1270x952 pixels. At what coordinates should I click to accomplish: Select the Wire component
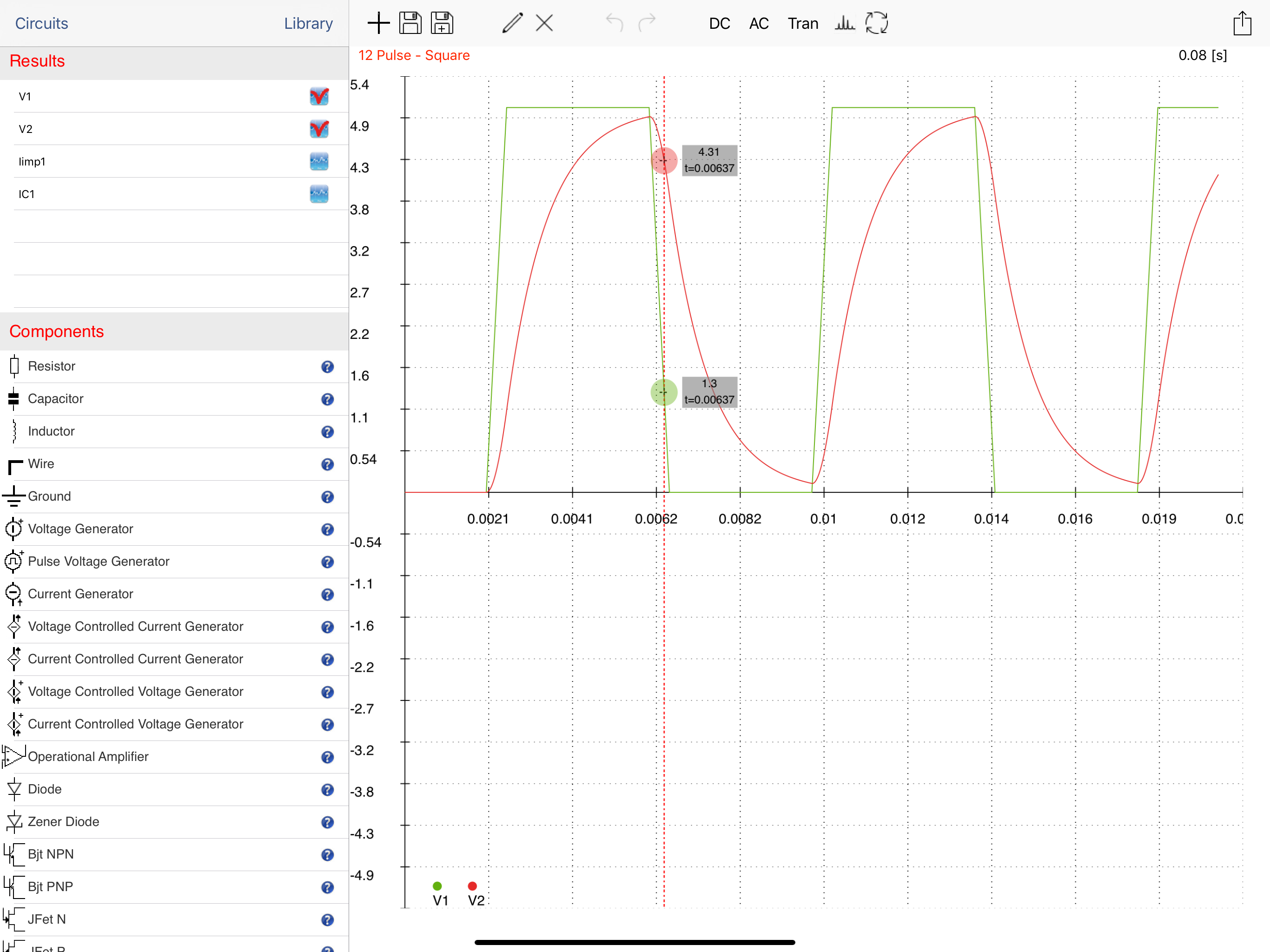pos(174,464)
